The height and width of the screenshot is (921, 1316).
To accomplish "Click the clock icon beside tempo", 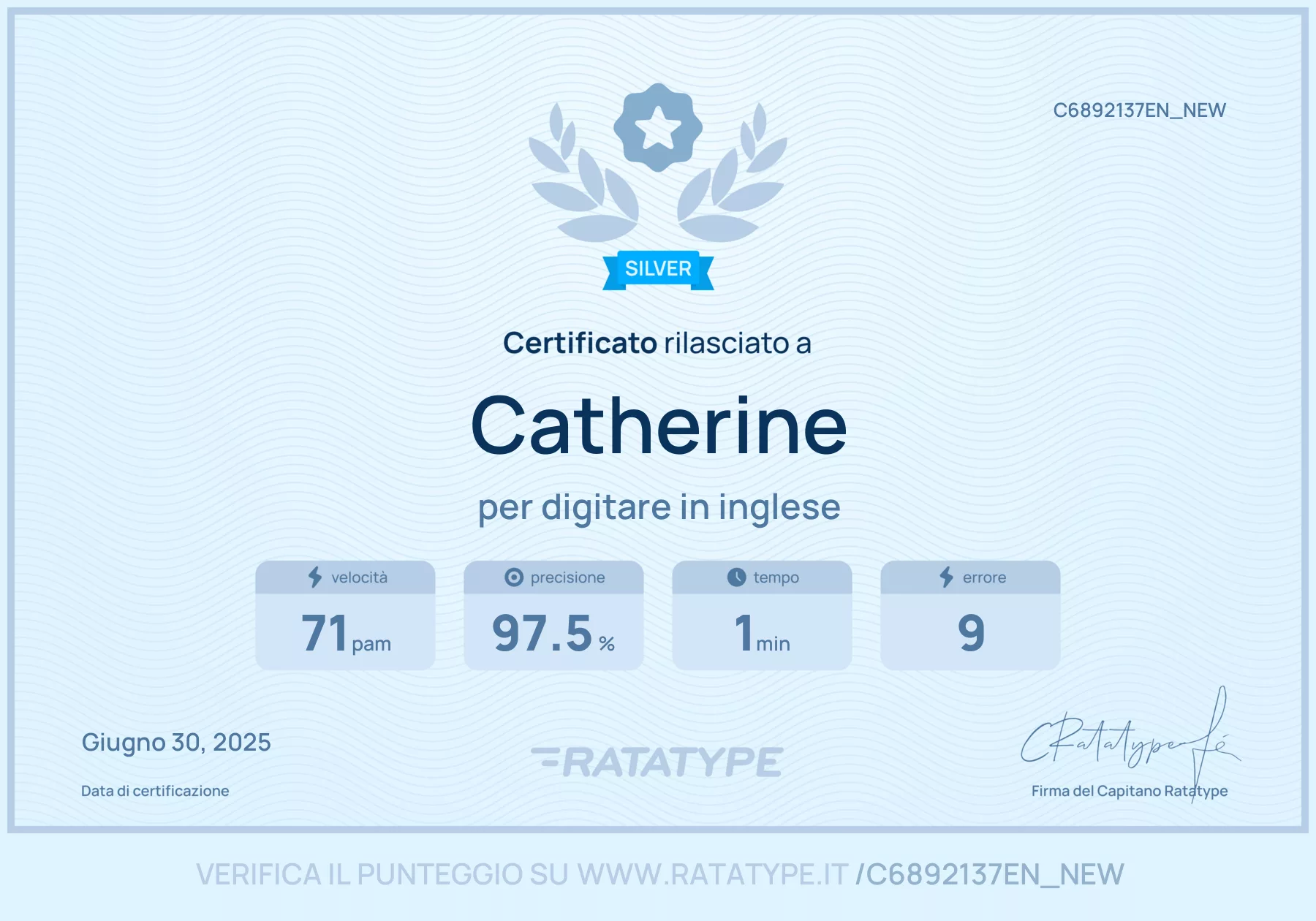I will [737, 577].
